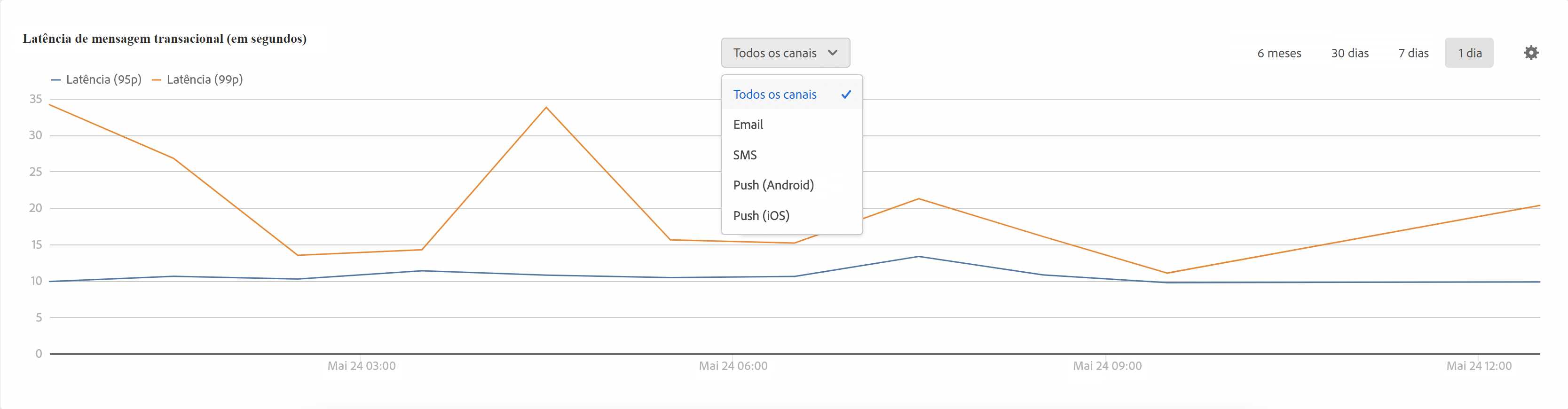Screen dimensions: 1568x409
Task: Open chart settings with the gear icon
Action: pos(1530,53)
